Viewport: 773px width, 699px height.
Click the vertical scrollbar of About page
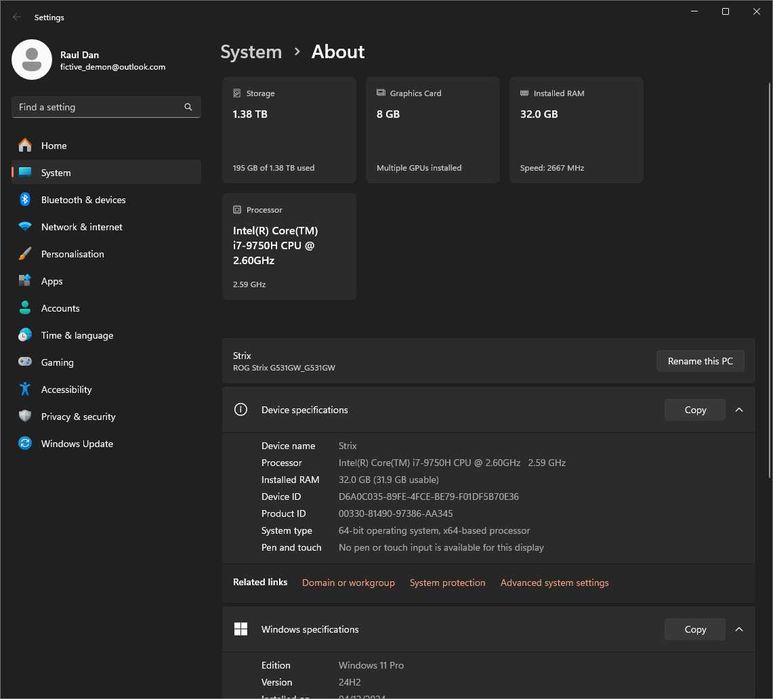click(769, 281)
